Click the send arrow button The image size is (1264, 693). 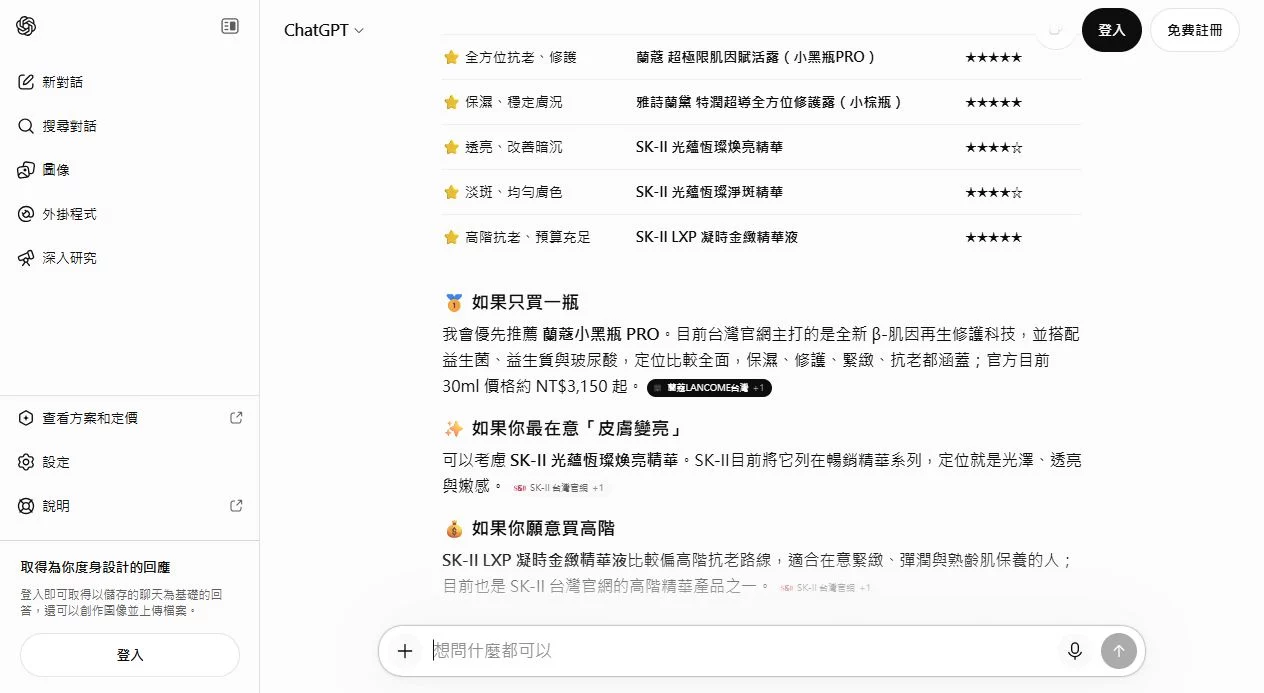click(1119, 651)
